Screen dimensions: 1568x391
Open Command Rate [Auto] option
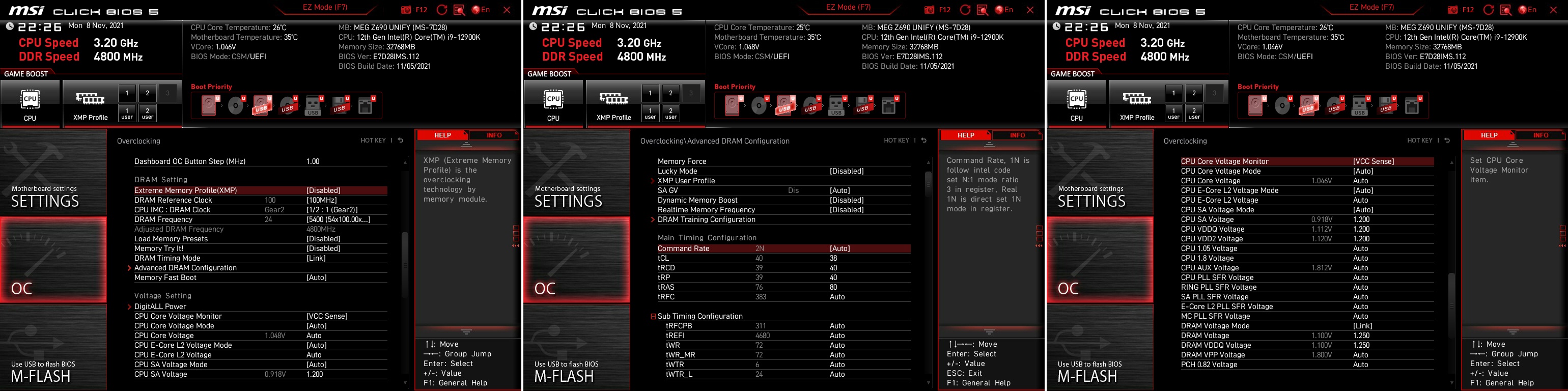click(784, 248)
